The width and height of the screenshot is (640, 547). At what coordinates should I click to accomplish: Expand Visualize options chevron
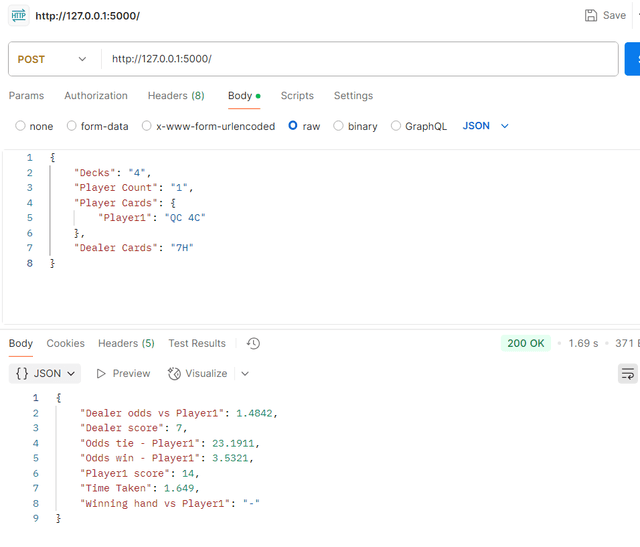(245, 374)
